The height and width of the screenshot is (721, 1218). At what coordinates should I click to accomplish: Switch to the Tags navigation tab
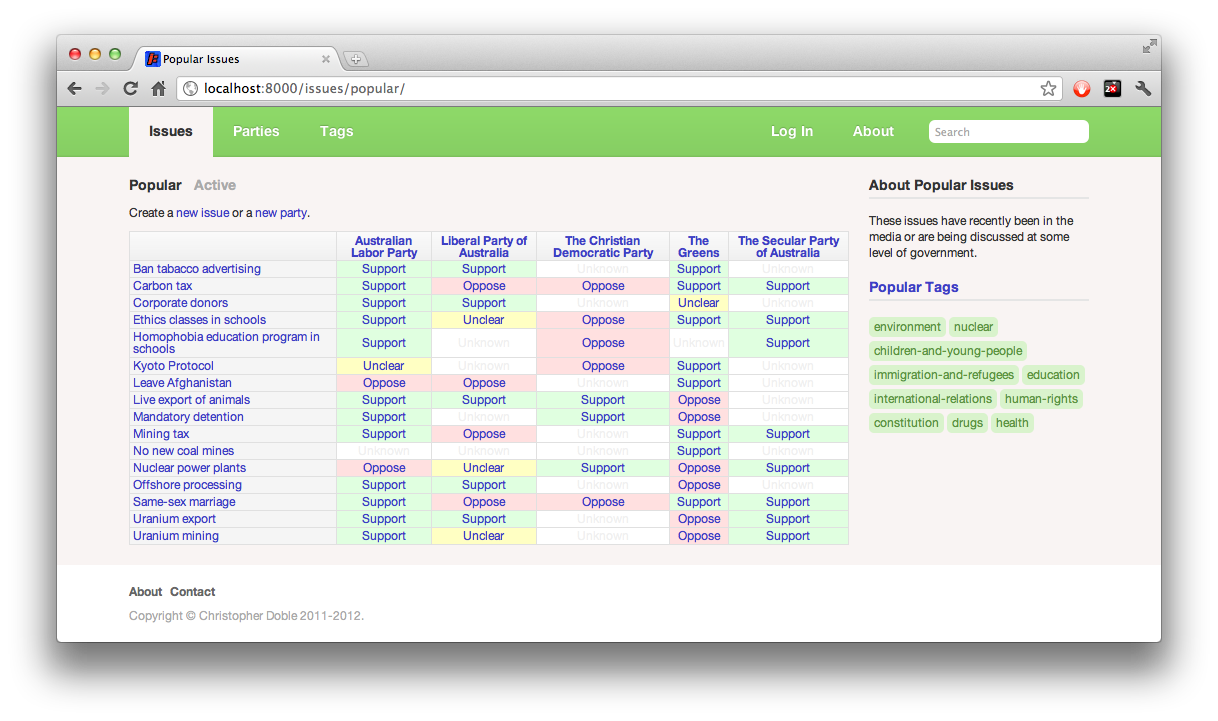tap(336, 132)
